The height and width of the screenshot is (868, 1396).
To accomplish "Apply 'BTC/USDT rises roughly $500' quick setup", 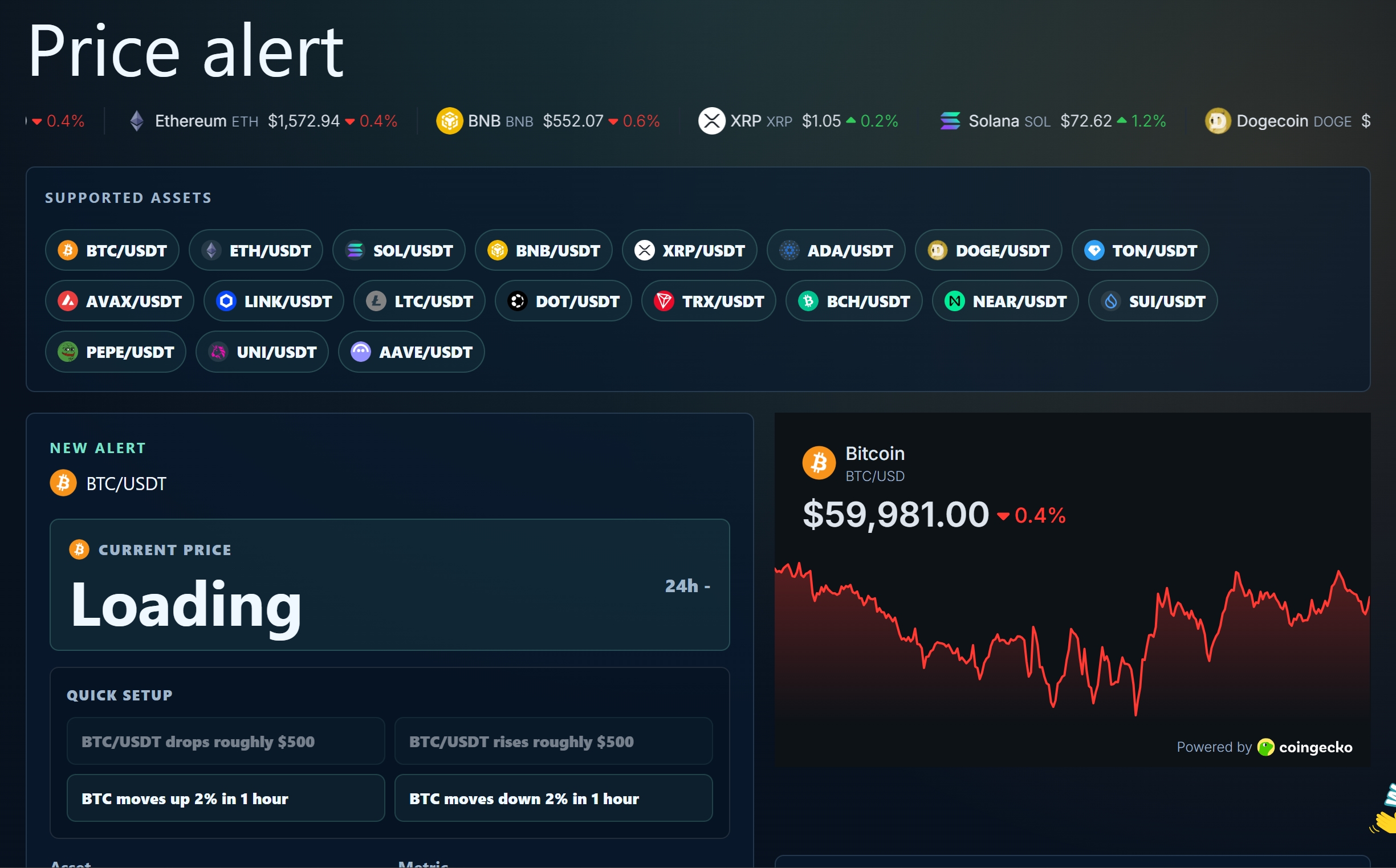I will 553,741.
